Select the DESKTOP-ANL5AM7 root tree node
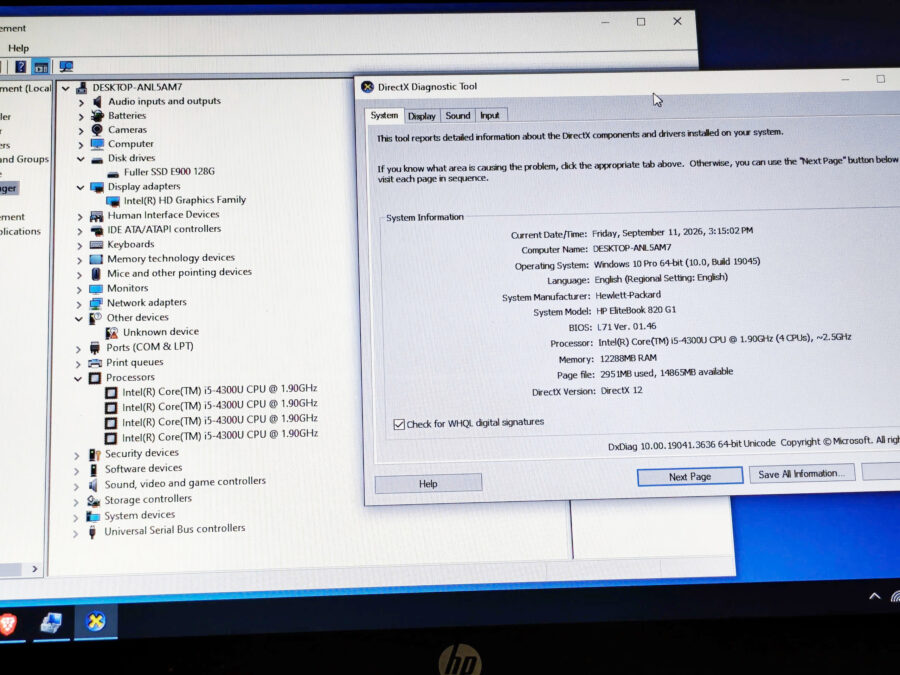 click(x=137, y=87)
